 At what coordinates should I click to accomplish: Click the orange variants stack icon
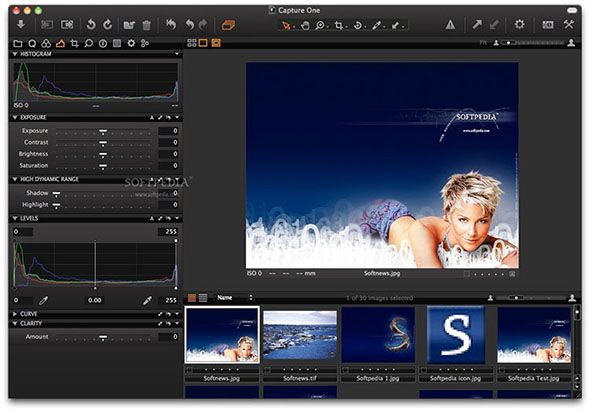(x=228, y=25)
